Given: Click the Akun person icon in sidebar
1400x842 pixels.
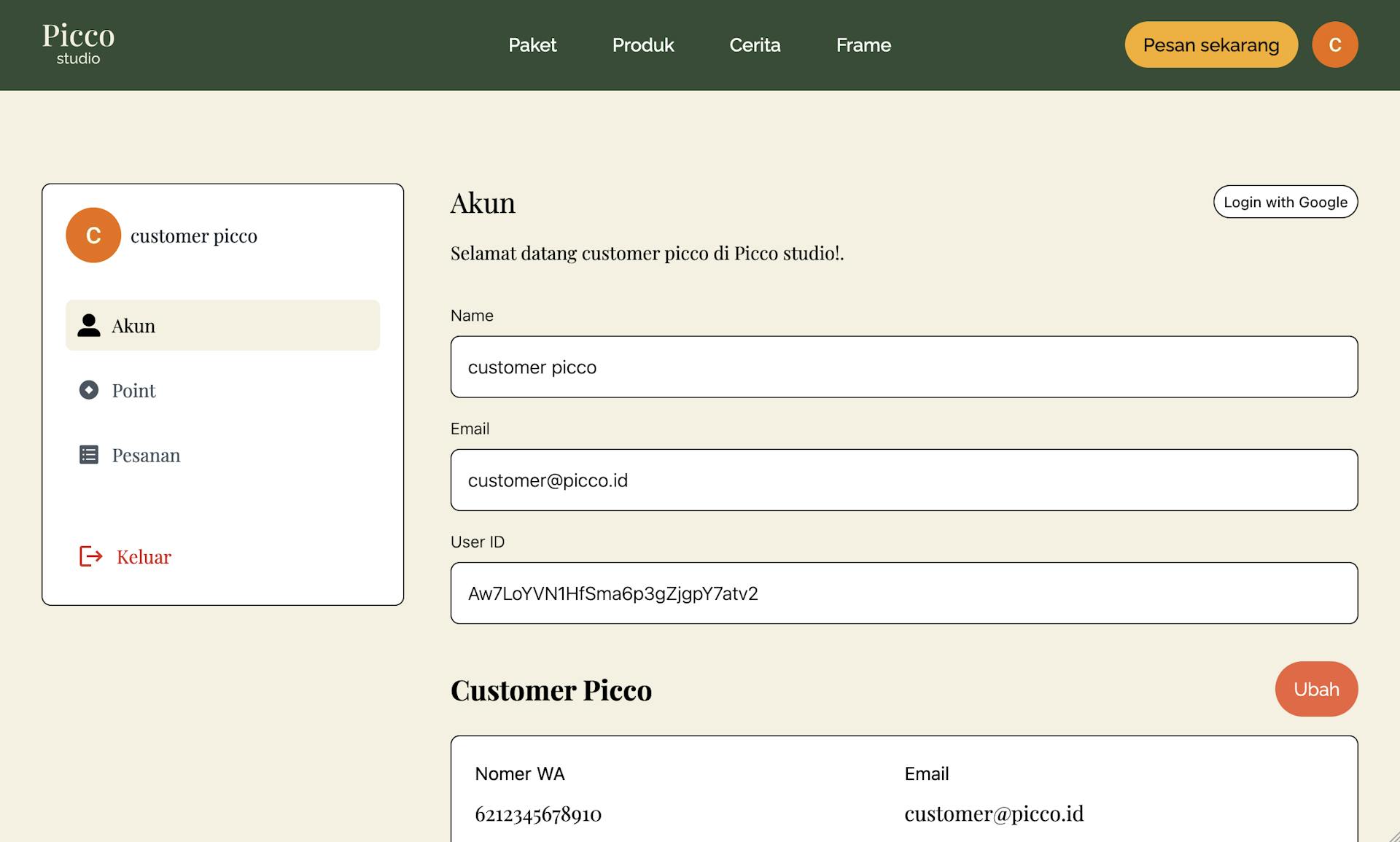Looking at the screenshot, I should [89, 325].
